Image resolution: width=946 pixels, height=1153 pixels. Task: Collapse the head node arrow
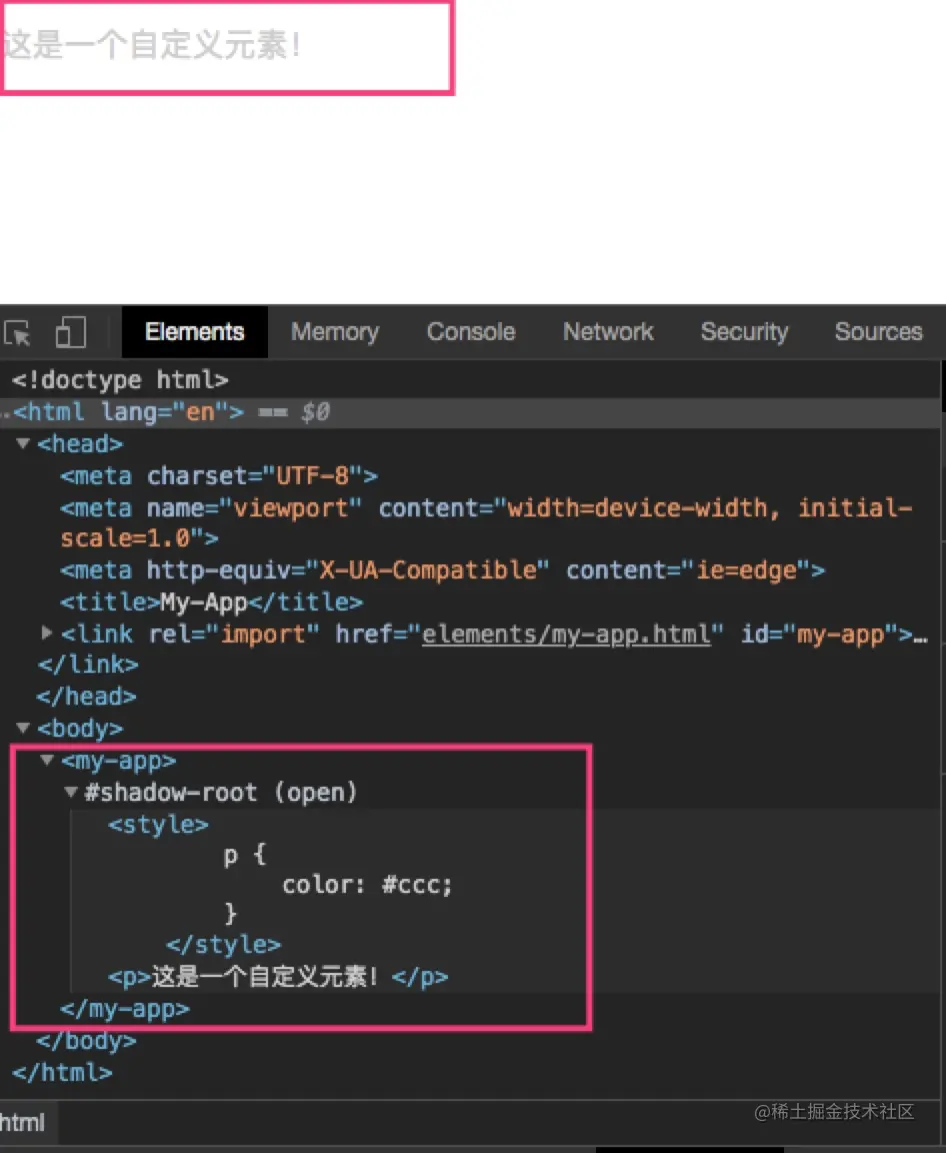tap(23, 443)
